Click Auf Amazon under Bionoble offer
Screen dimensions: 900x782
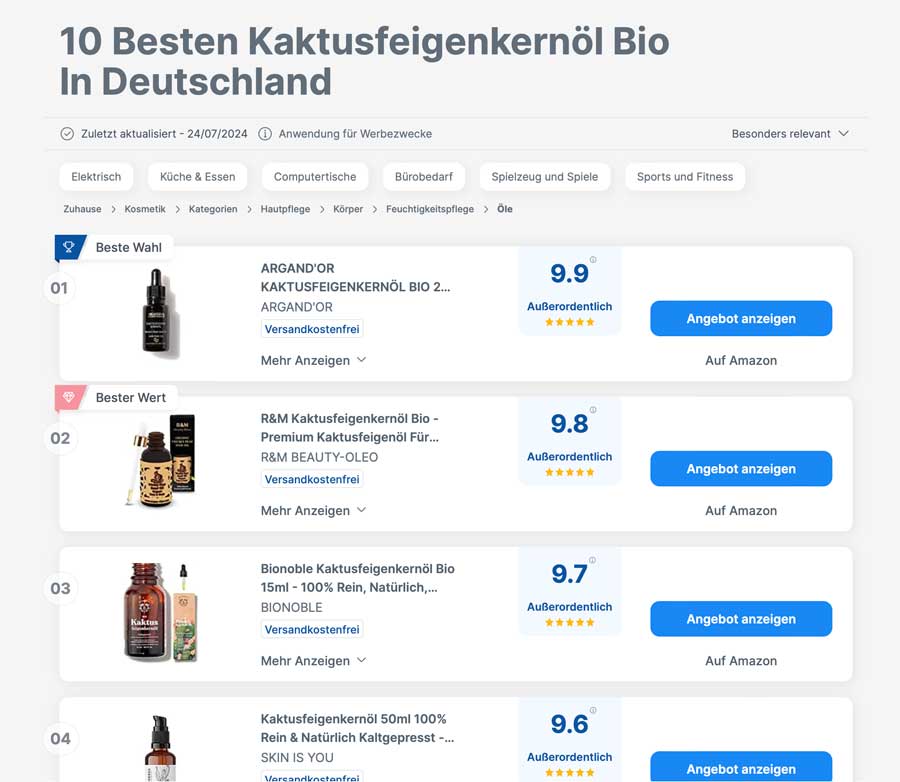coord(741,661)
